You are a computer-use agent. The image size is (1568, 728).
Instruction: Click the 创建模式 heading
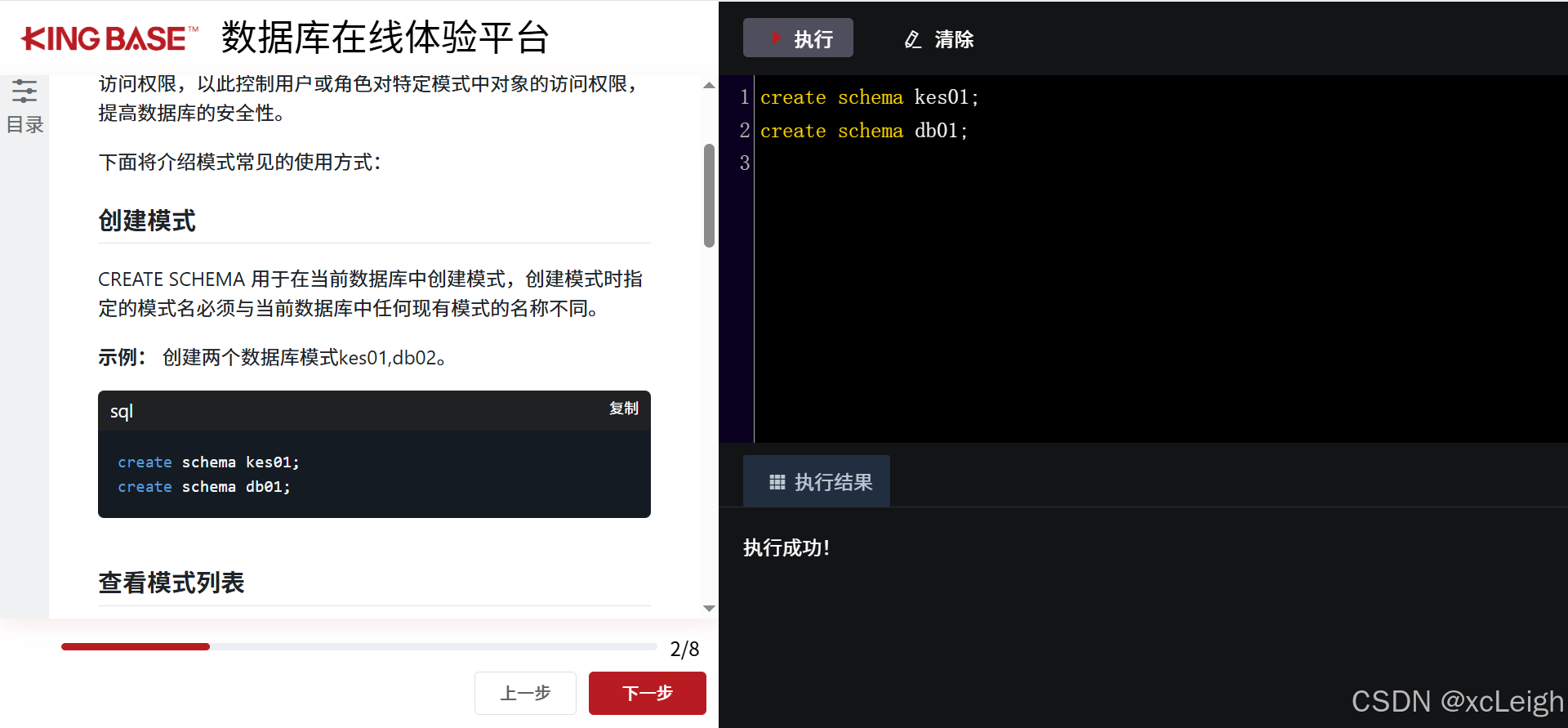point(147,221)
